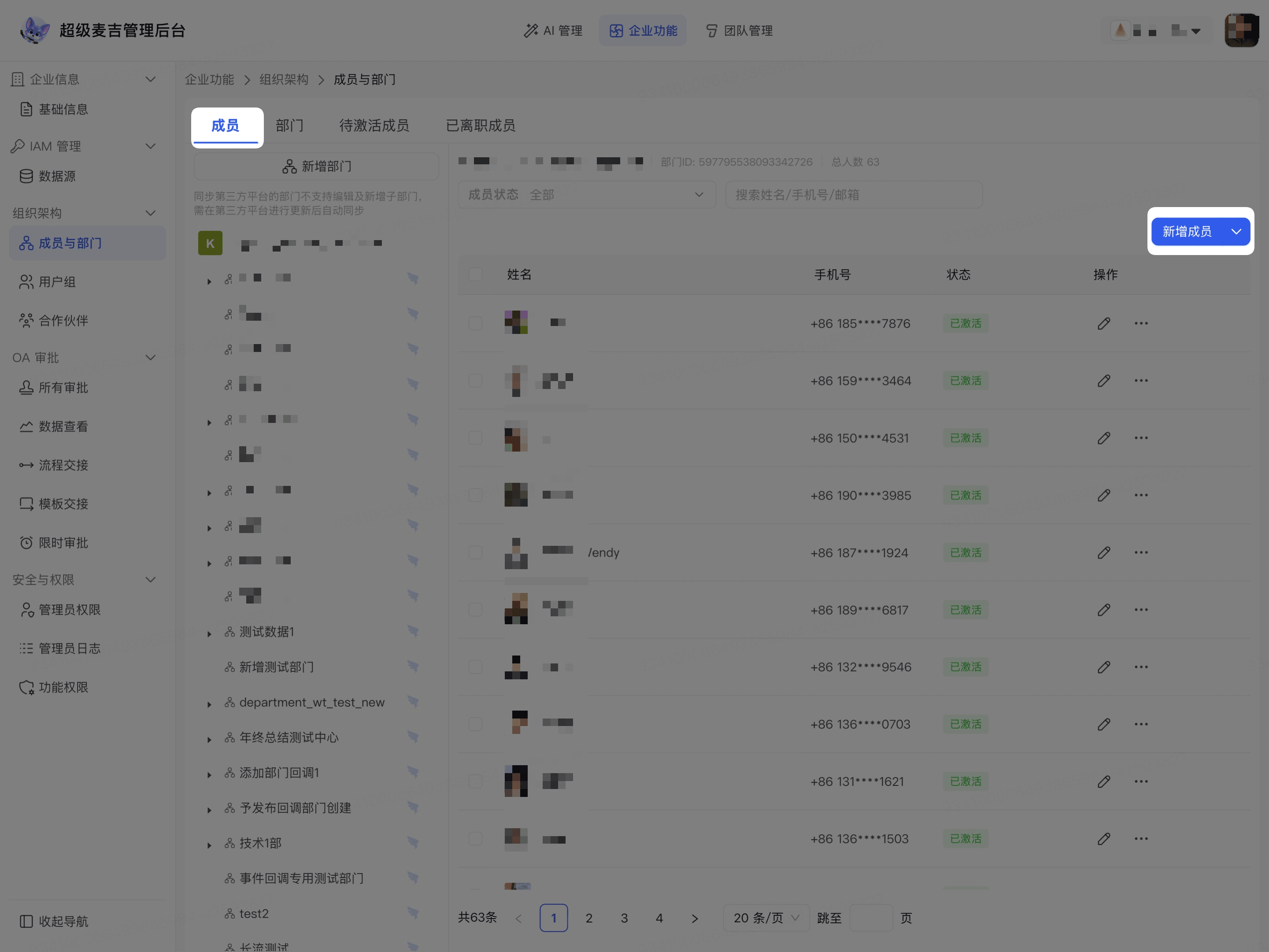Click user avatar in top right corner
The height and width of the screenshot is (952, 1269).
click(x=1241, y=30)
